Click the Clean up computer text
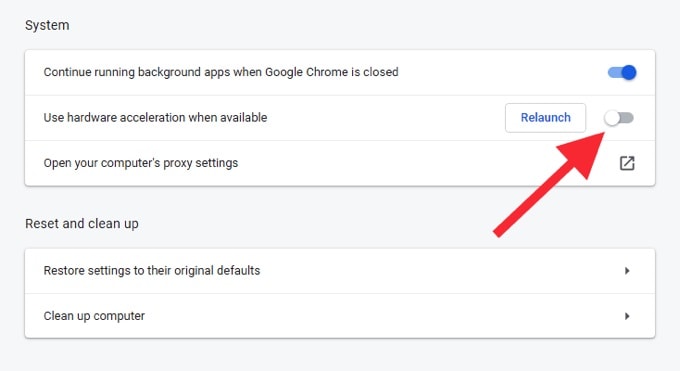This screenshot has width=680, height=371. [94, 316]
